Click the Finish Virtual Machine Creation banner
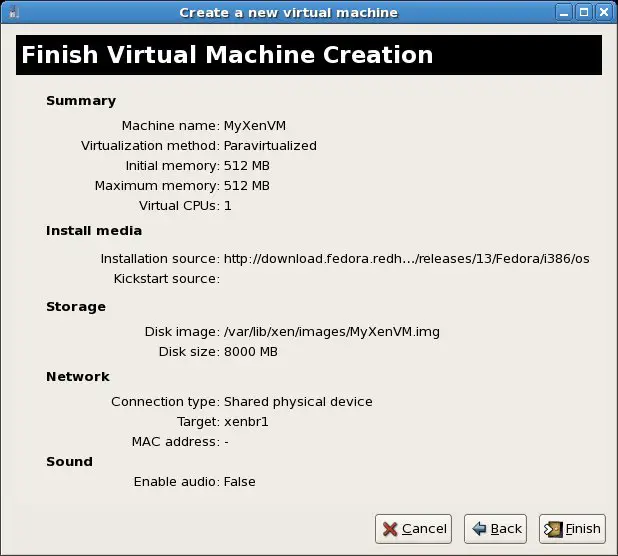The image size is (618, 556). click(308, 55)
